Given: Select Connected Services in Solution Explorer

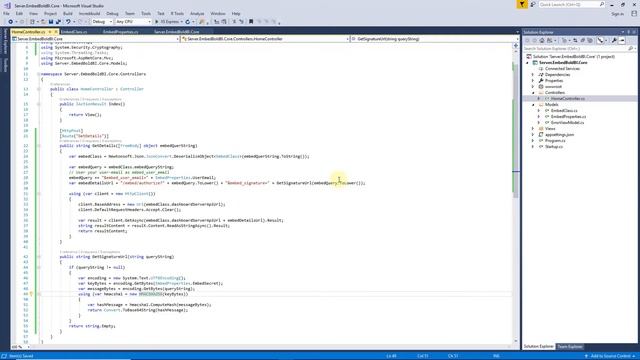Looking at the screenshot, I should click(562, 69).
